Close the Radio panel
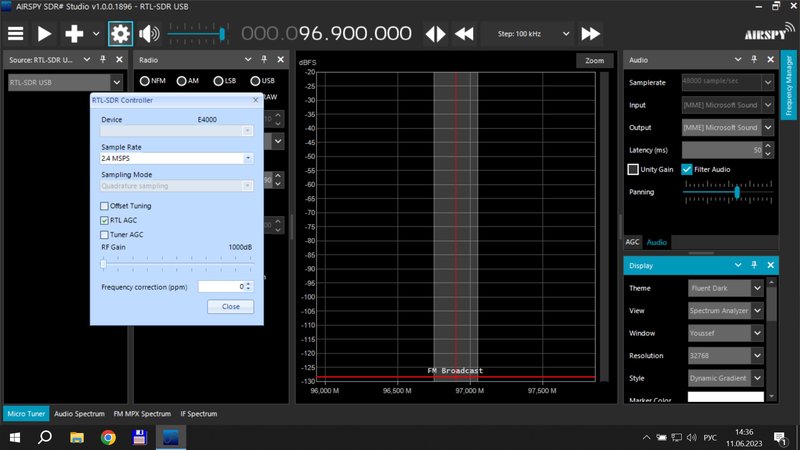 tap(281, 60)
